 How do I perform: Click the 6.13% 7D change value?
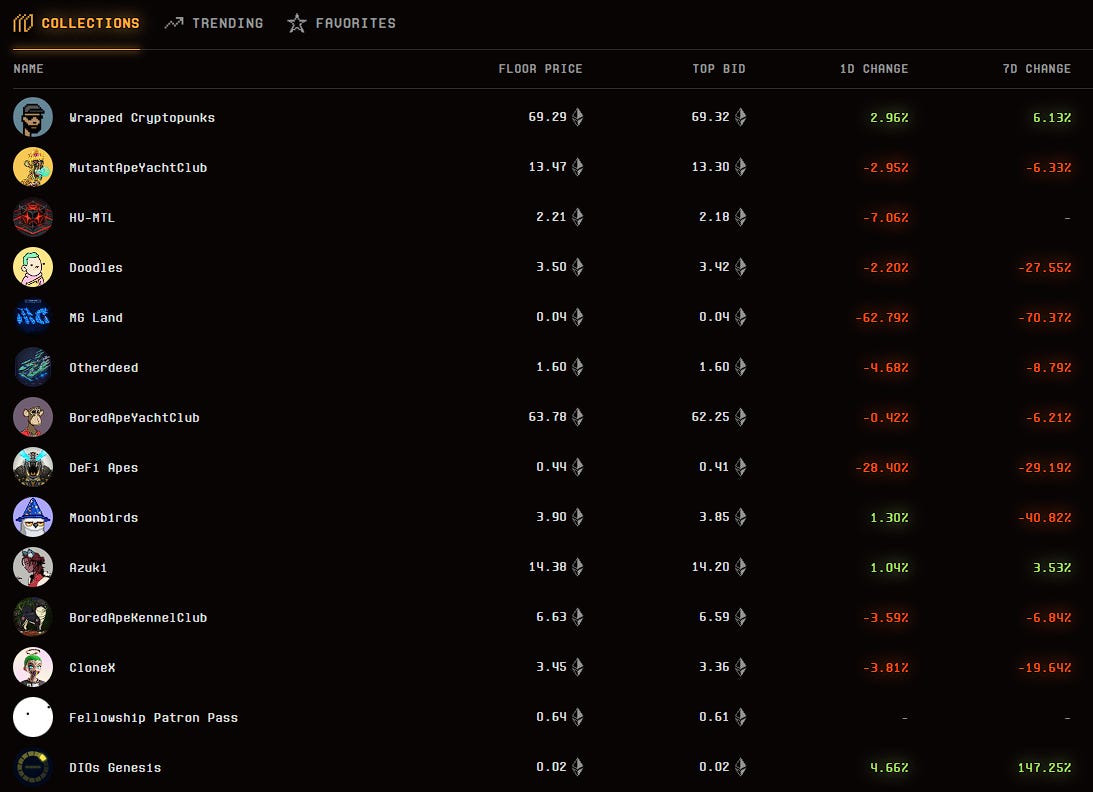[x=1052, y=118]
